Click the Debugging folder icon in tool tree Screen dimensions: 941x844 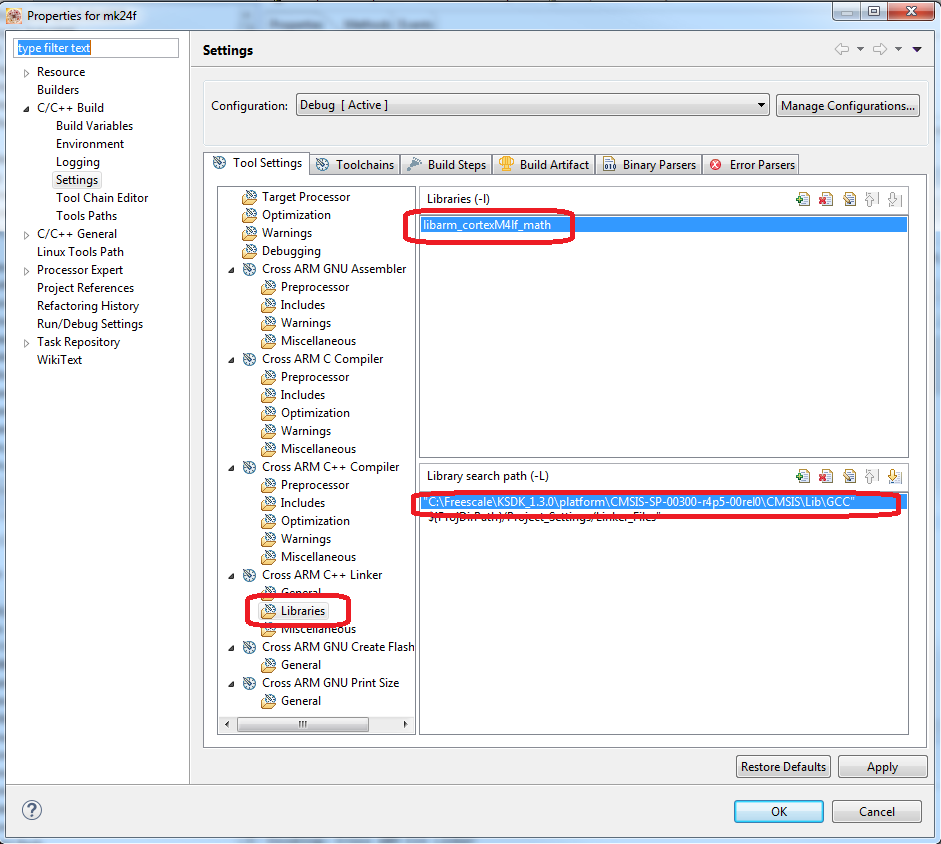[250, 251]
